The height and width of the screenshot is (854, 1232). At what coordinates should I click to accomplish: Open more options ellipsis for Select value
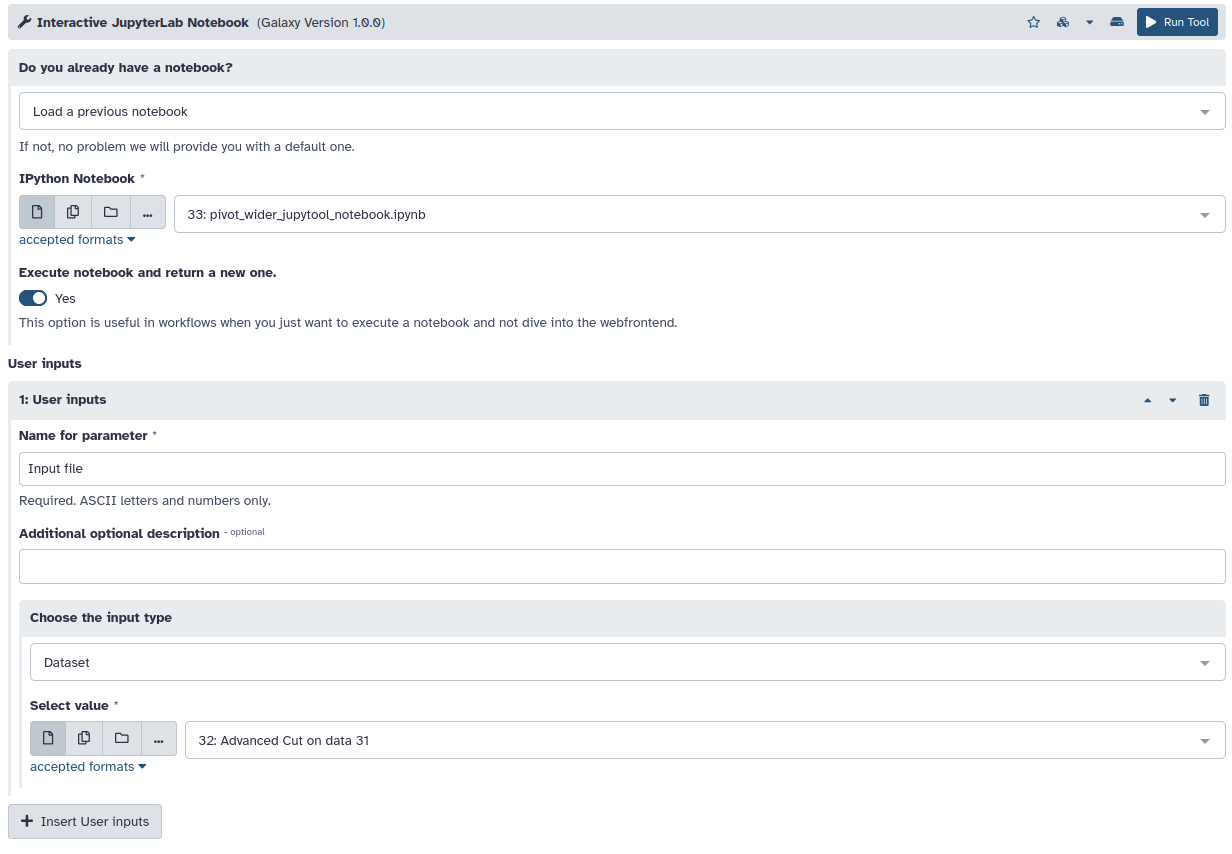point(158,739)
